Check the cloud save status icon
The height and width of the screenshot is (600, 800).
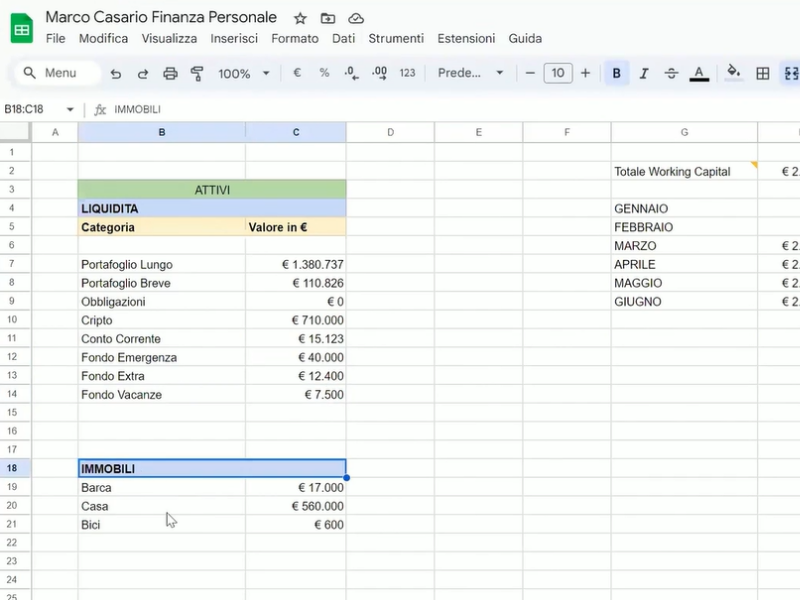click(x=356, y=18)
